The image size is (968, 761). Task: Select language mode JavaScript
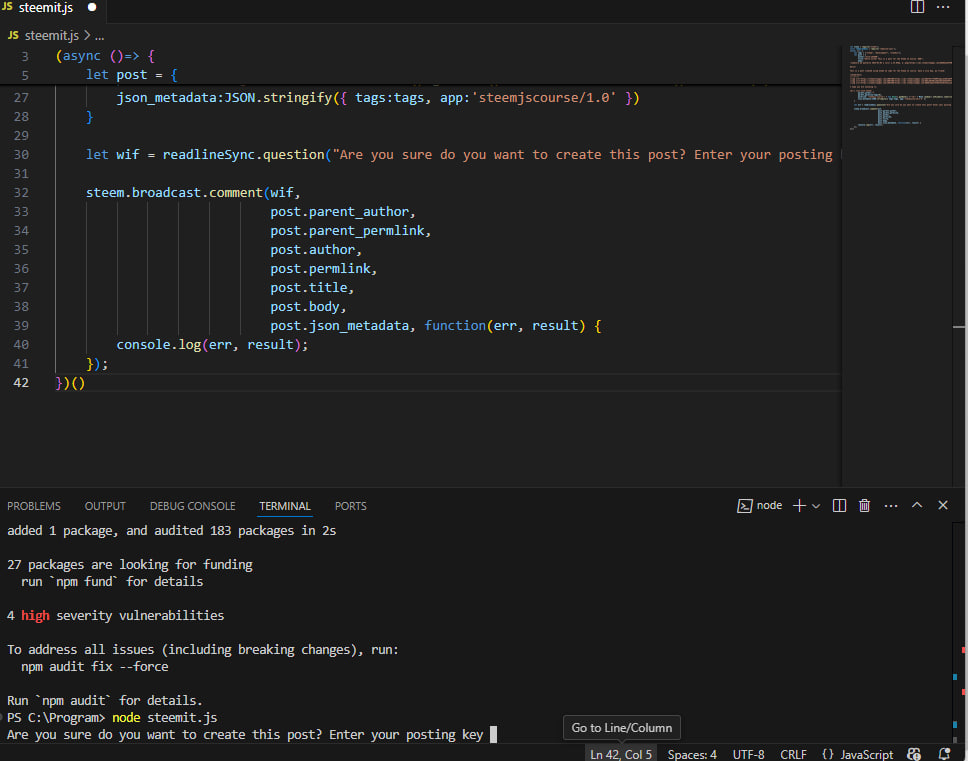tap(866, 754)
